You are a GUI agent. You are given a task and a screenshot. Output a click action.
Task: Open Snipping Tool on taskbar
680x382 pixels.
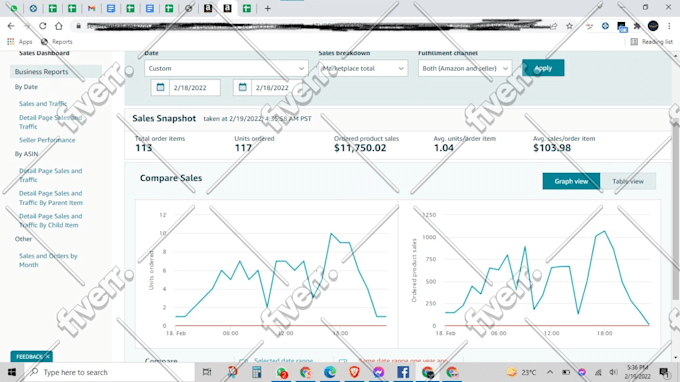(x=232, y=372)
